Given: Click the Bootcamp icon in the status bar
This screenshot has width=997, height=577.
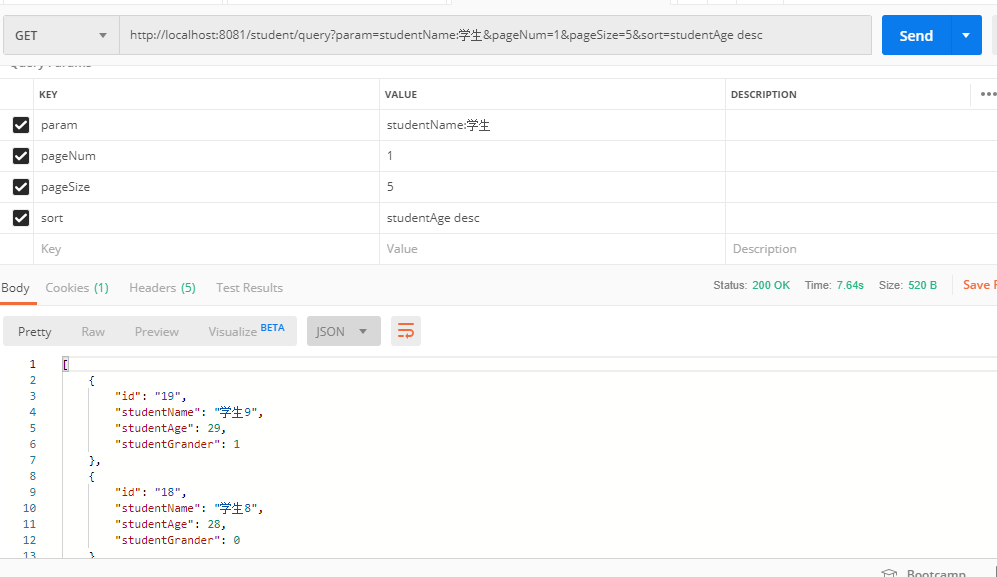Looking at the screenshot, I should 890,571.
